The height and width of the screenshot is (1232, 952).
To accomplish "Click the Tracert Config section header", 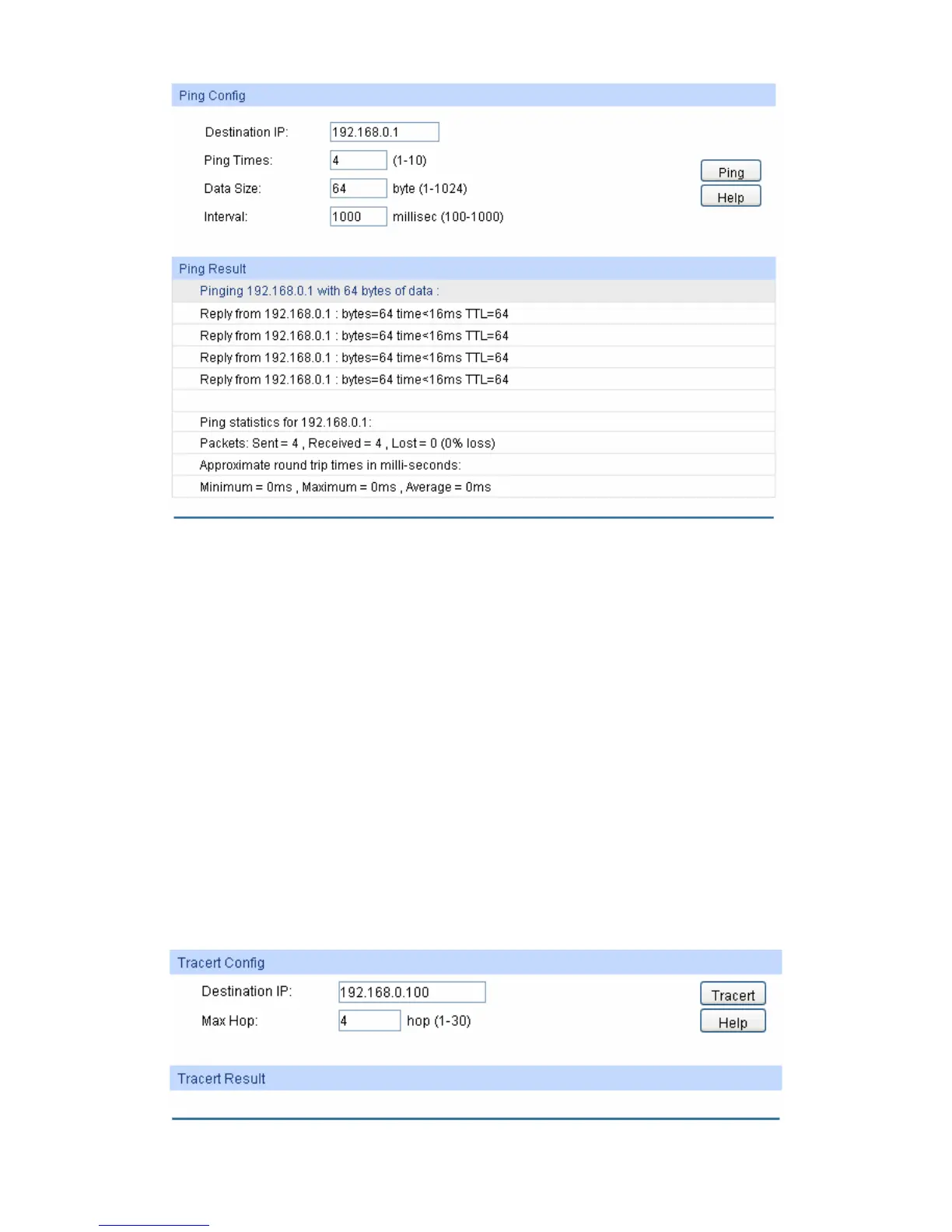I will pos(476,962).
